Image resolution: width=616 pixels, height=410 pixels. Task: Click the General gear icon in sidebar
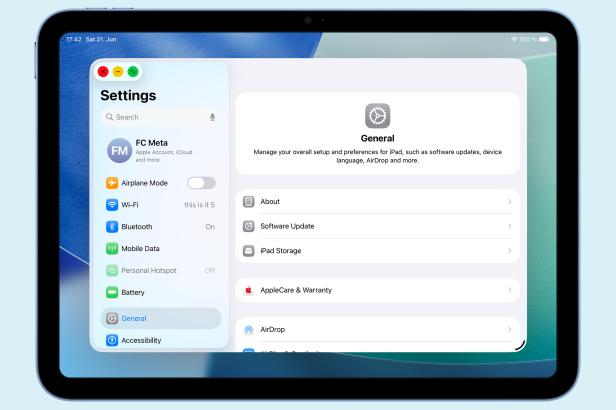112,318
